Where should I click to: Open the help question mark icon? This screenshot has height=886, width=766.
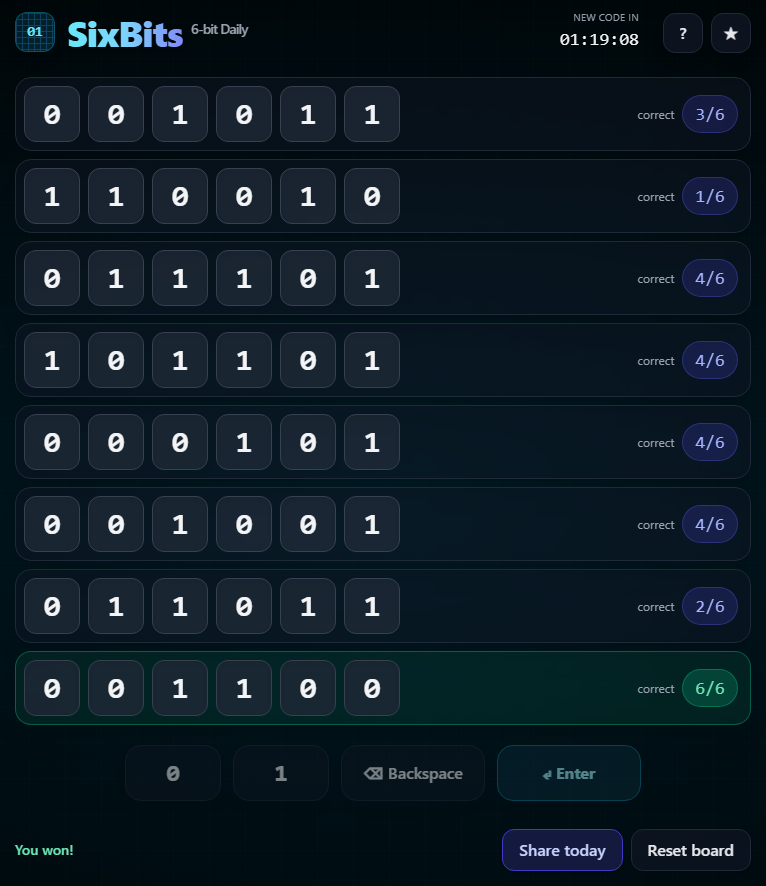pos(683,33)
